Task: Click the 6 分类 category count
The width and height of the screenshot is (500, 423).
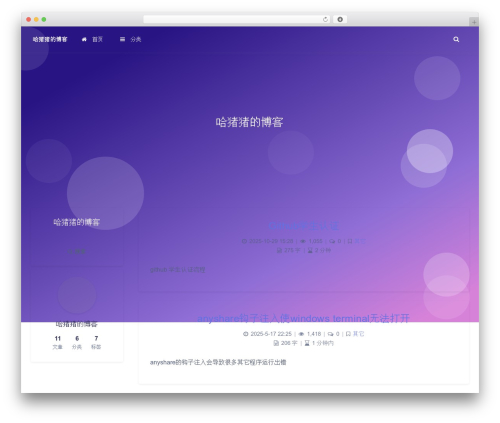Action: coord(77,342)
